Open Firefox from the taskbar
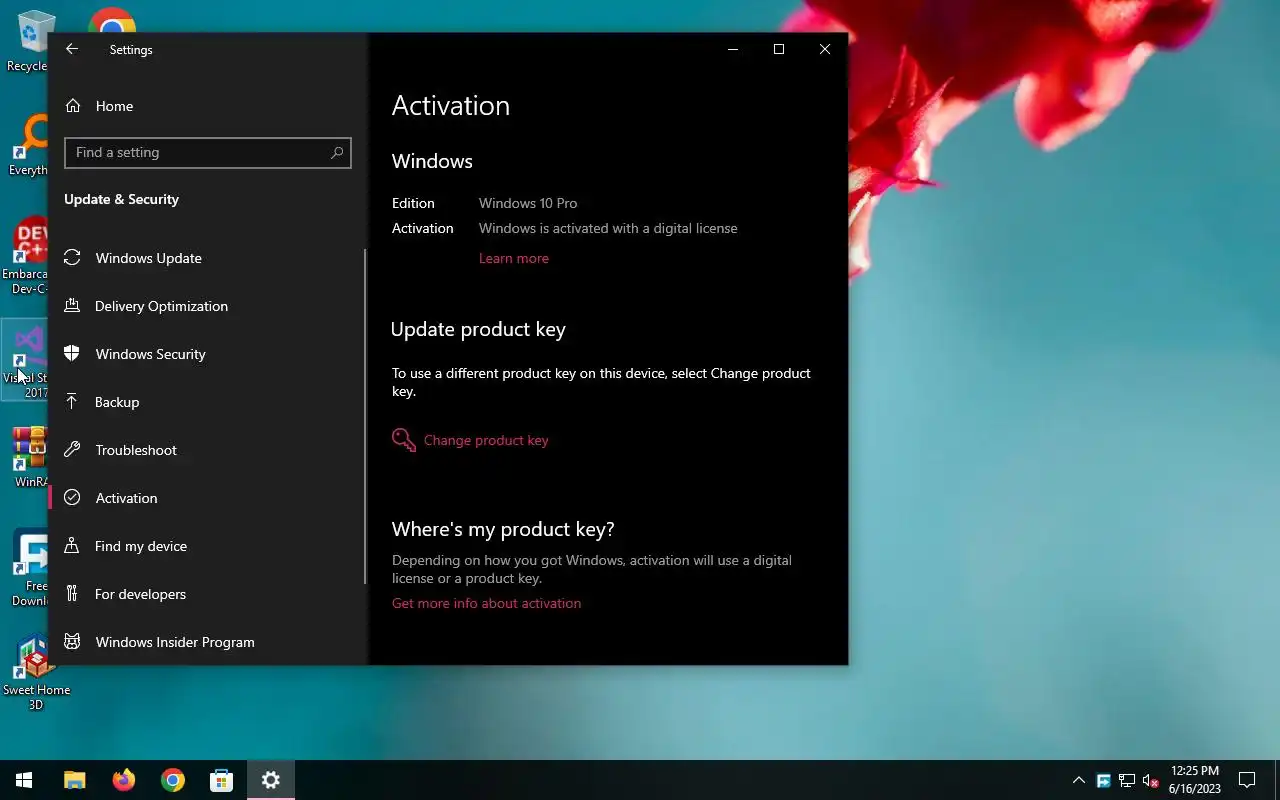This screenshot has height=800, width=1280. tap(124, 780)
